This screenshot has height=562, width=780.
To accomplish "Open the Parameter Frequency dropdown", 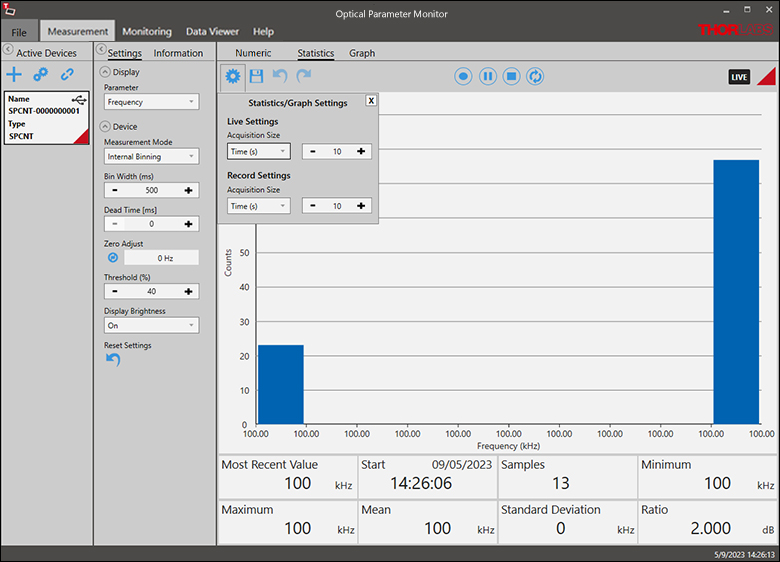I will [x=151, y=102].
